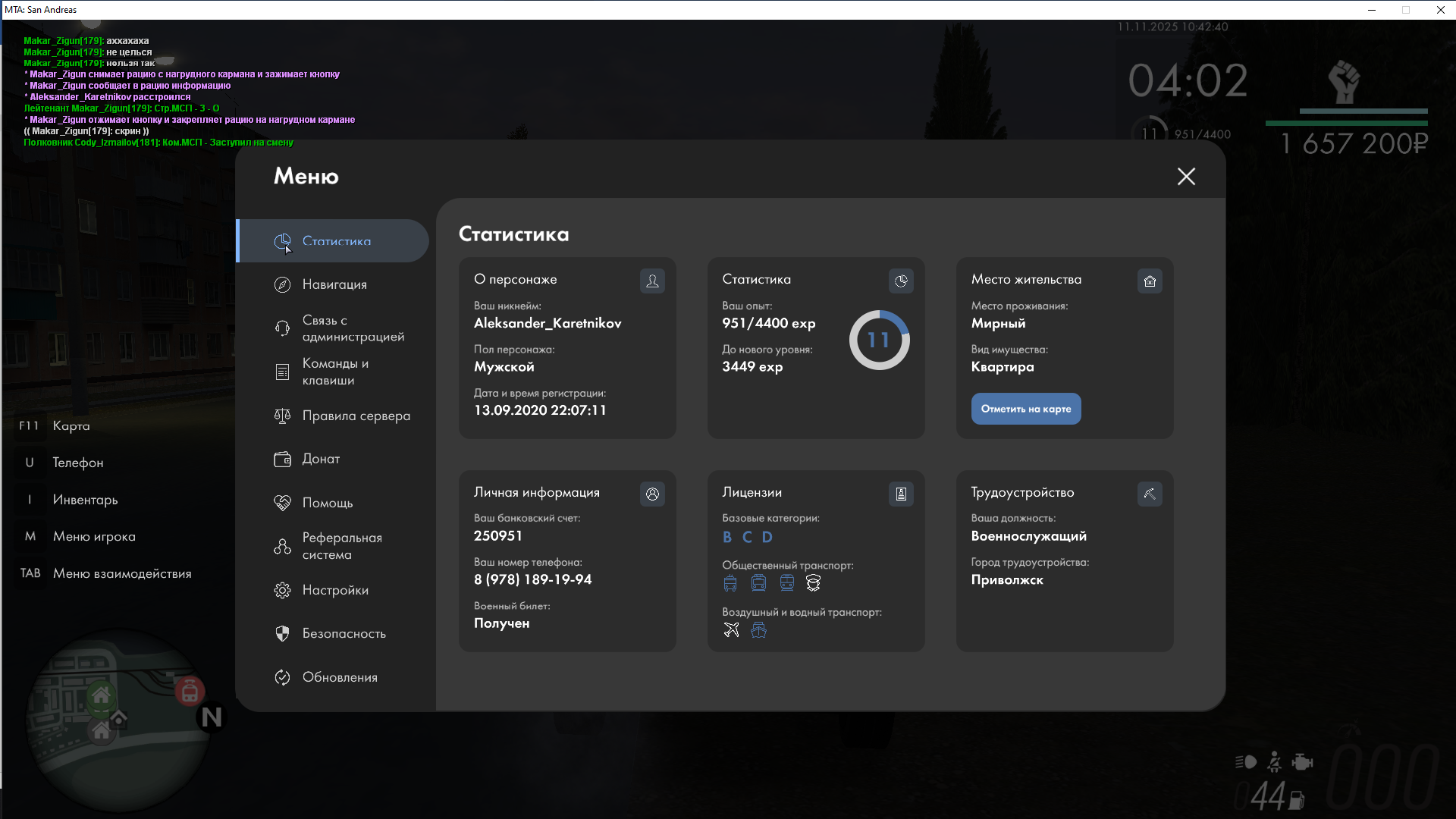This screenshot has height=819, width=1456.
Task: Open the Донат section
Action: (x=321, y=459)
